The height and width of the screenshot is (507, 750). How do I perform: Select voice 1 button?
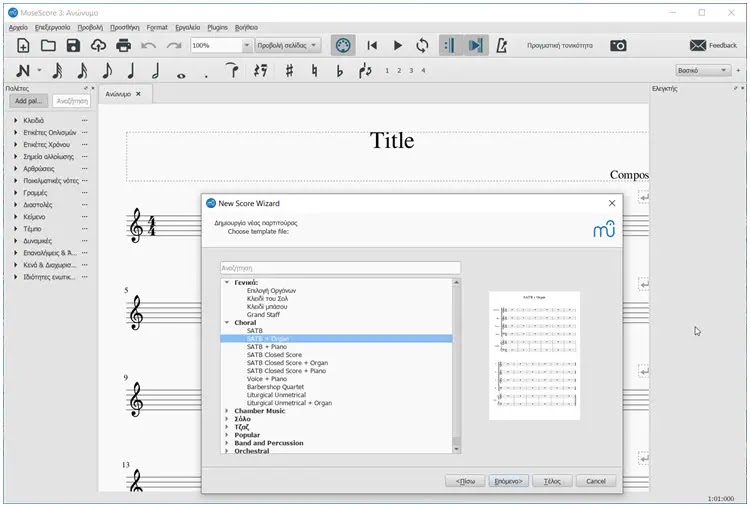387,70
